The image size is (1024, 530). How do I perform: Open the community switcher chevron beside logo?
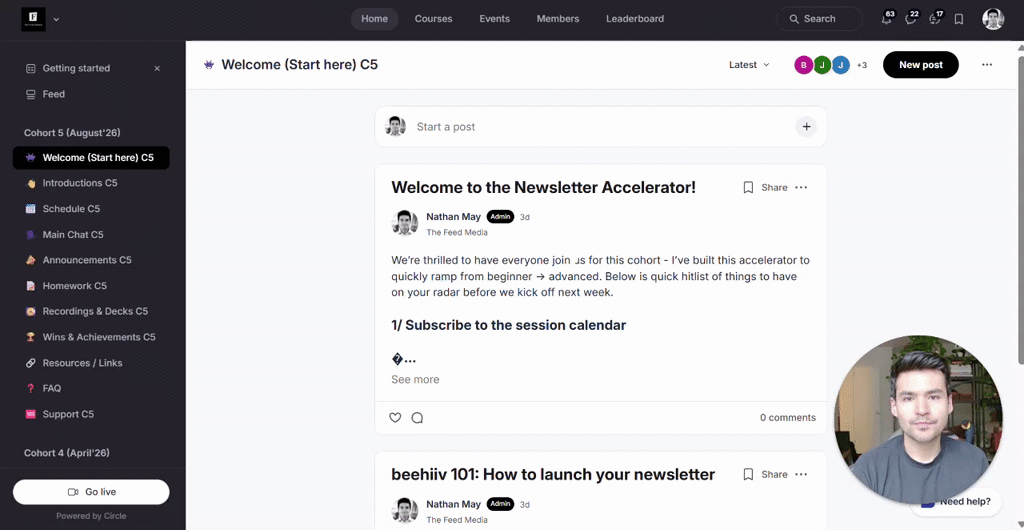[56, 19]
